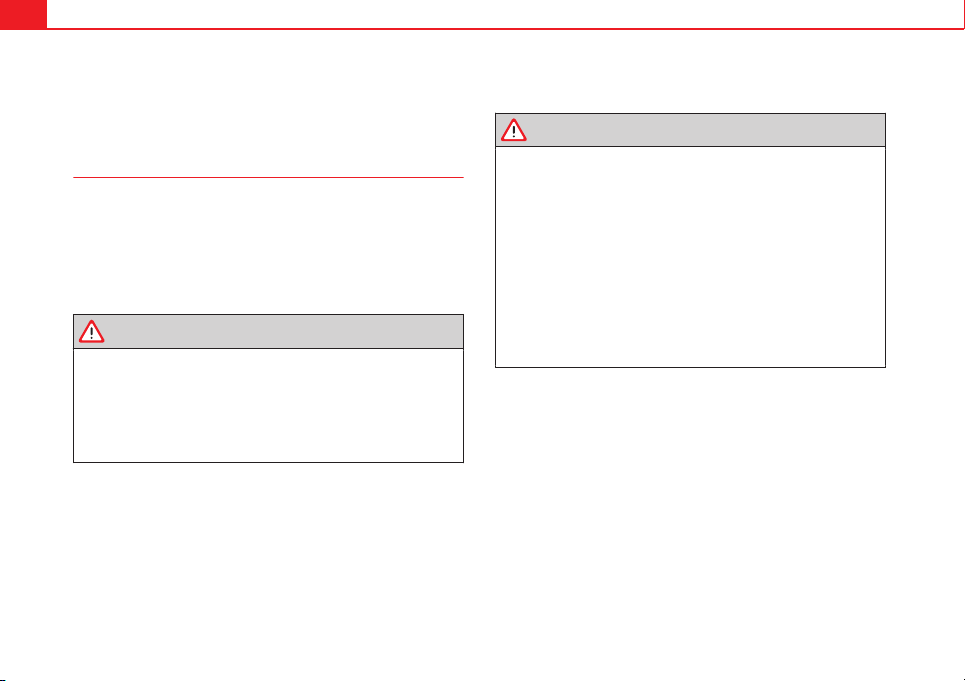Click the red underline beneath the top header strip
Image resolution: width=965 pixels, height=681 pixels.
click(505, 28)
